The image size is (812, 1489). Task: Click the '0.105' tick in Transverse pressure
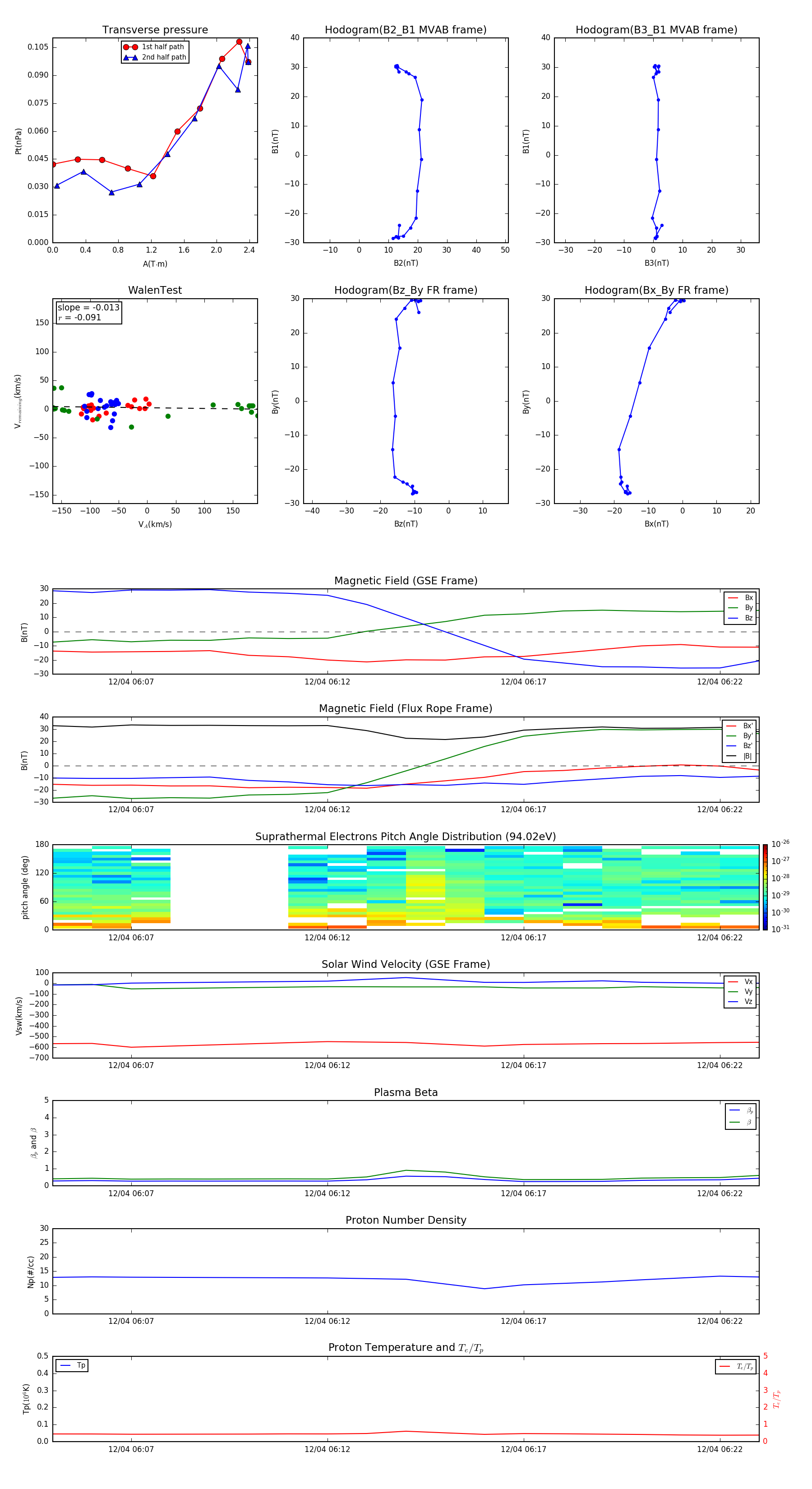point(38,47)
